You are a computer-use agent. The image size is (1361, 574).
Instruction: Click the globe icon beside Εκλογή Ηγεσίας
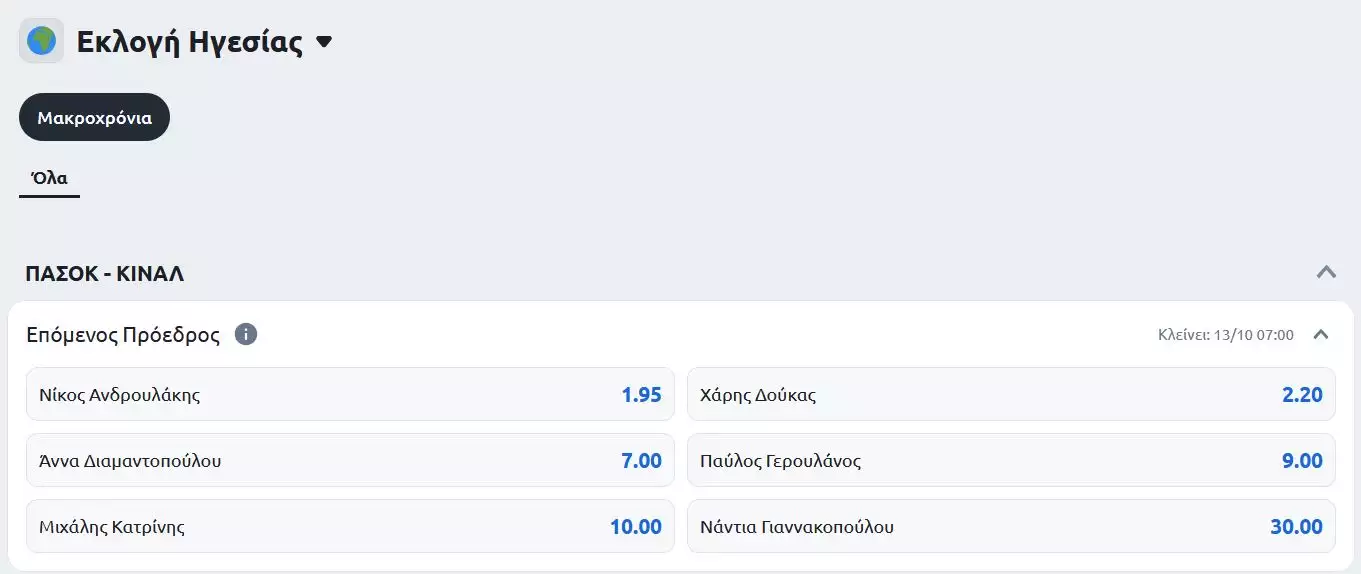coord(42,41)
